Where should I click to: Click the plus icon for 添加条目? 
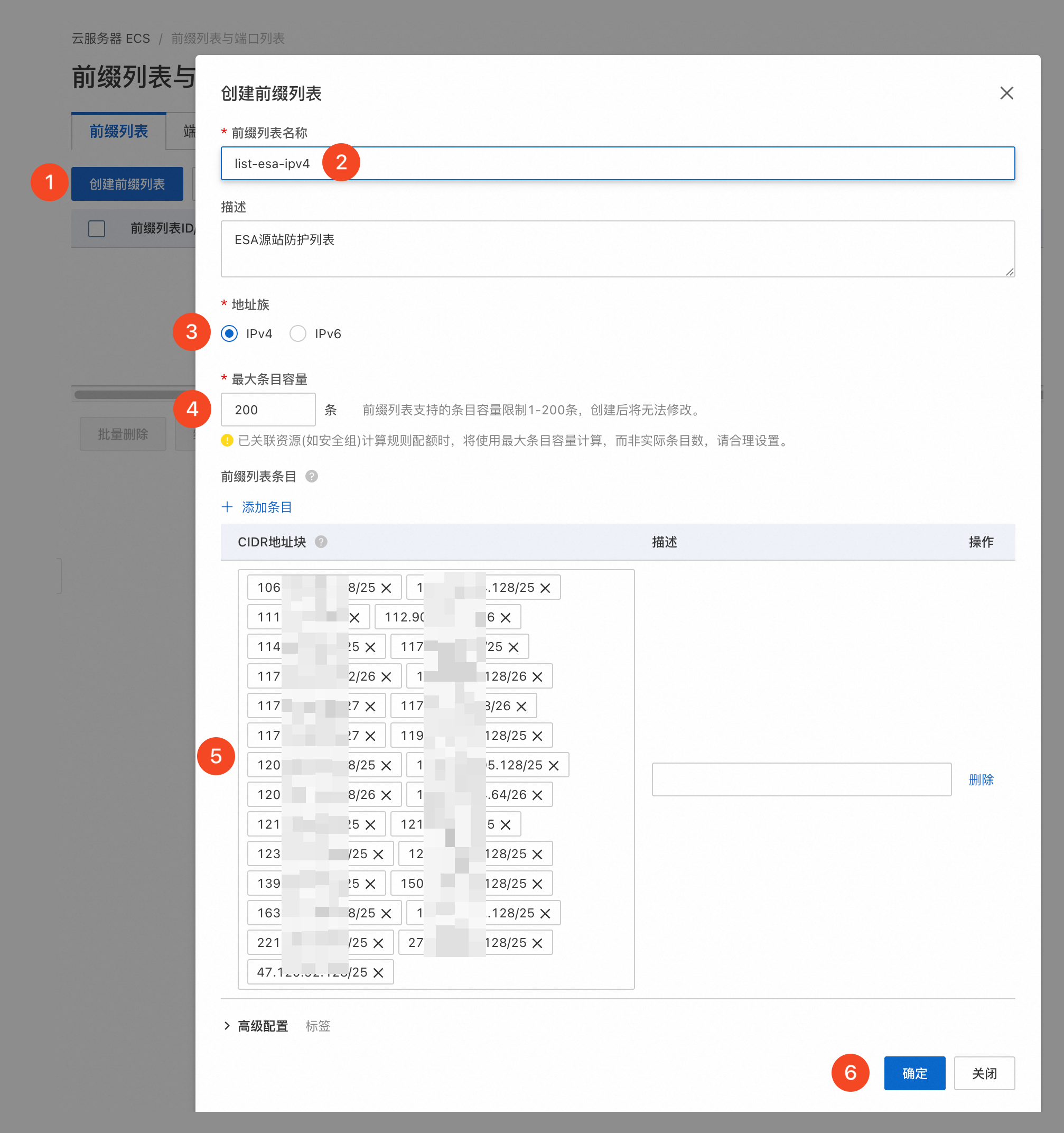[227, 507]
